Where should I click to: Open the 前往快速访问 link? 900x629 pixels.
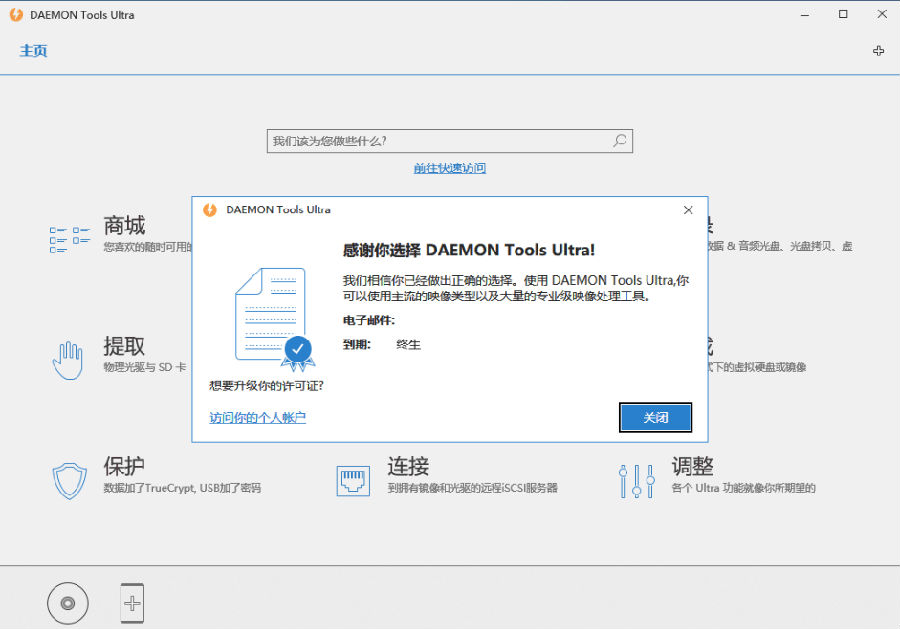click(449, 167)
